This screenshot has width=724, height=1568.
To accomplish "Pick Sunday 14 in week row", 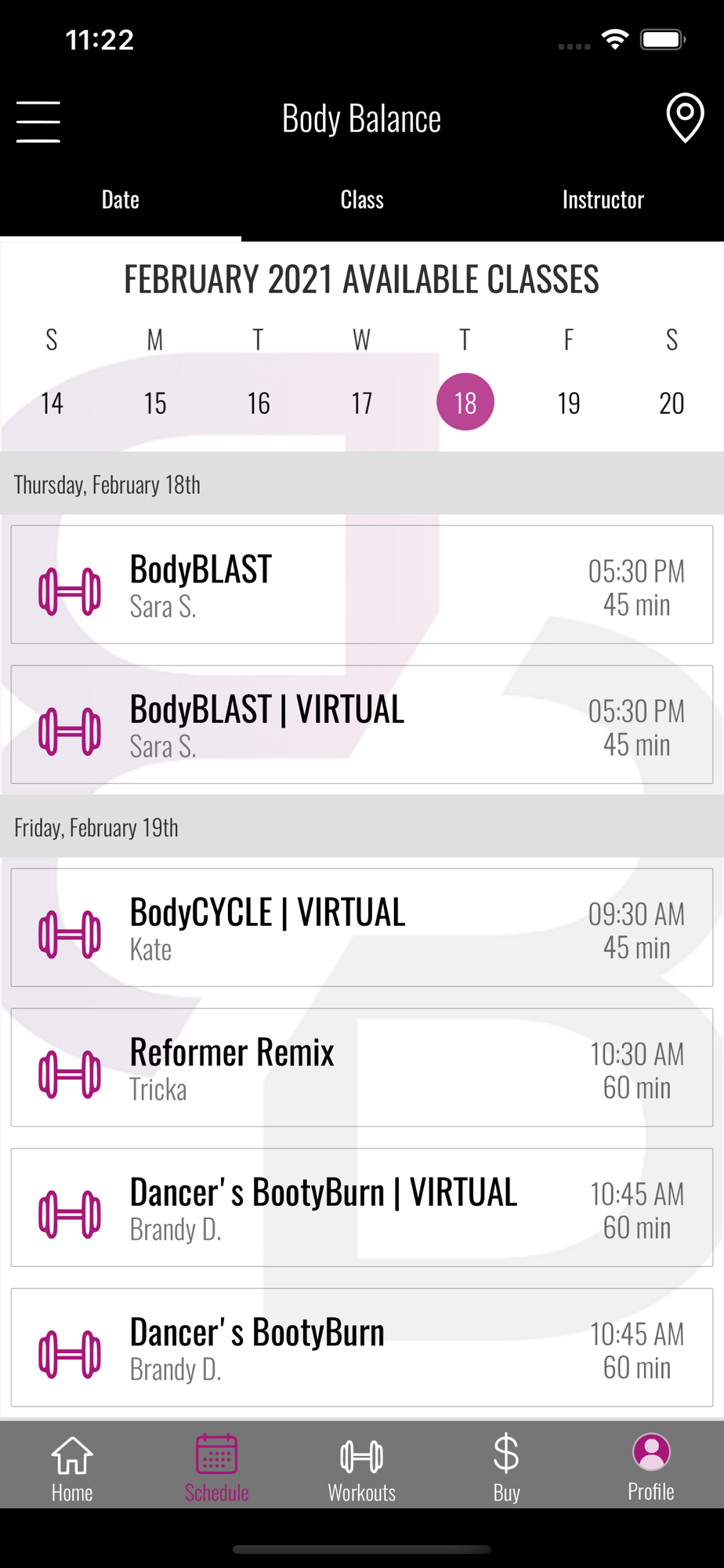I will [x=52, y=403].
